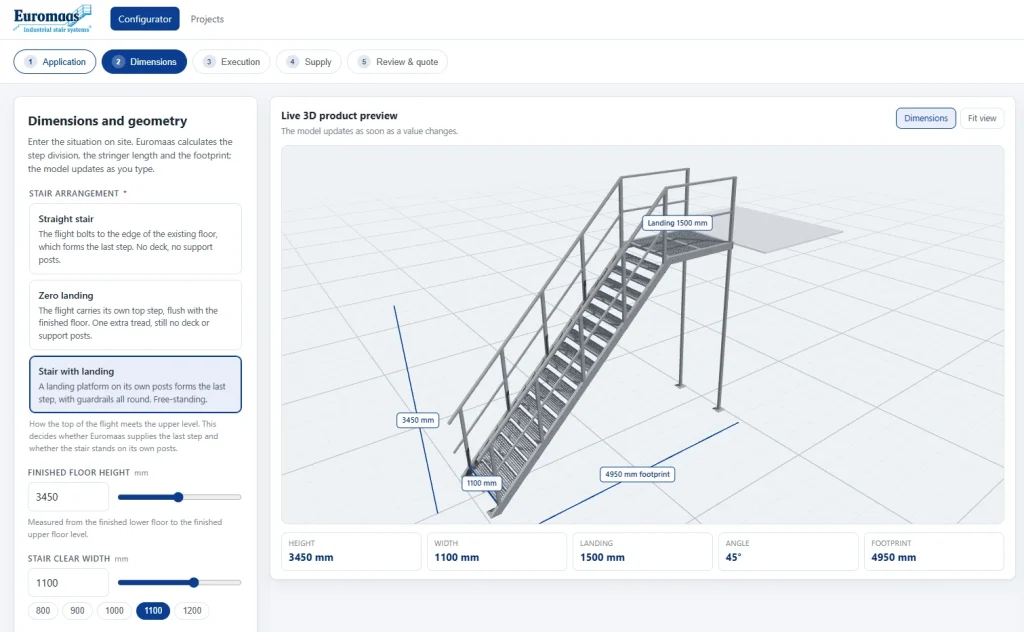Jump to step 4 Supply
This screenshot has width=1024, height=632.
(x=309, y=61)
